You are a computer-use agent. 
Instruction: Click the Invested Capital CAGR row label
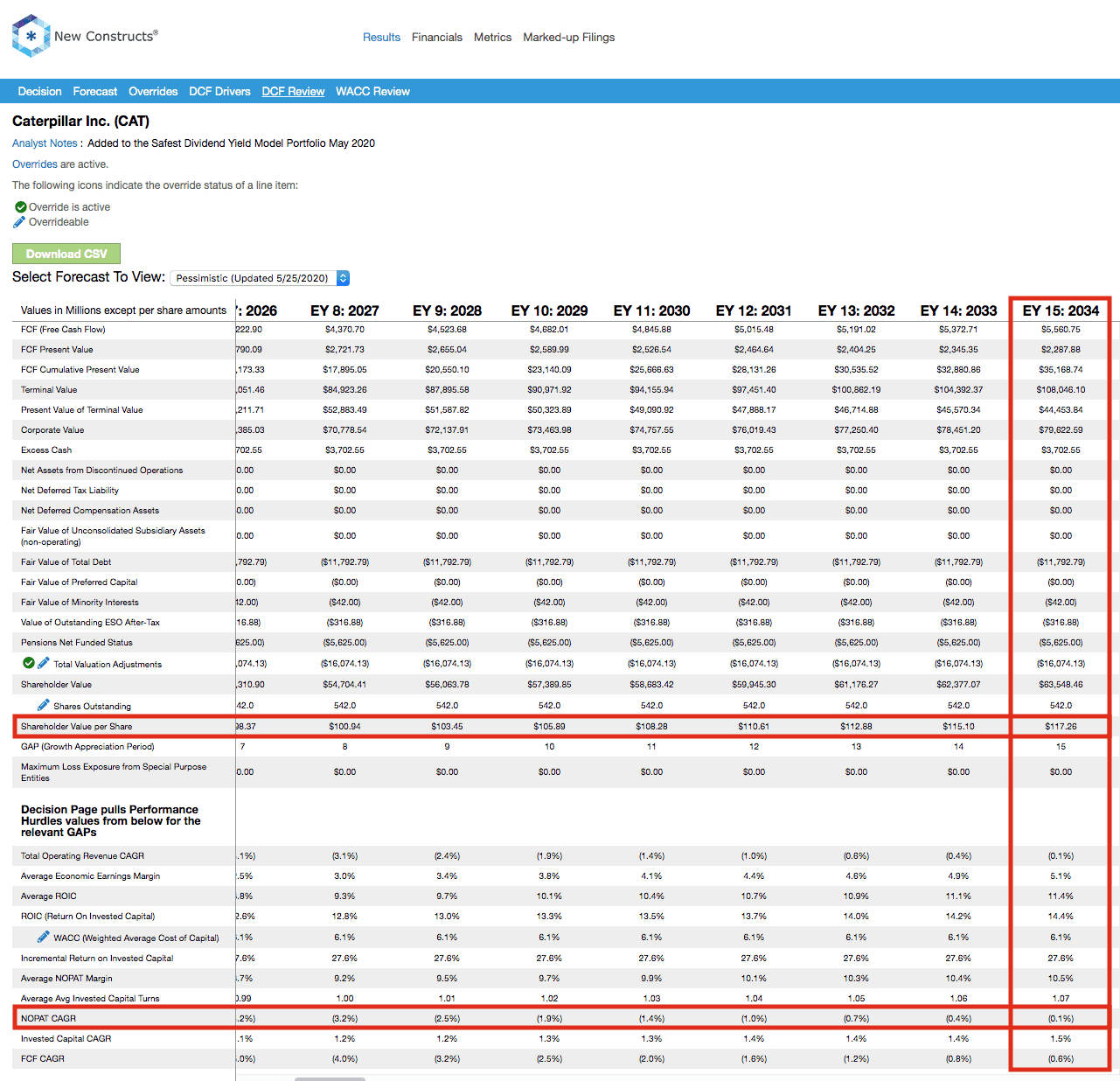(66, 1039)
